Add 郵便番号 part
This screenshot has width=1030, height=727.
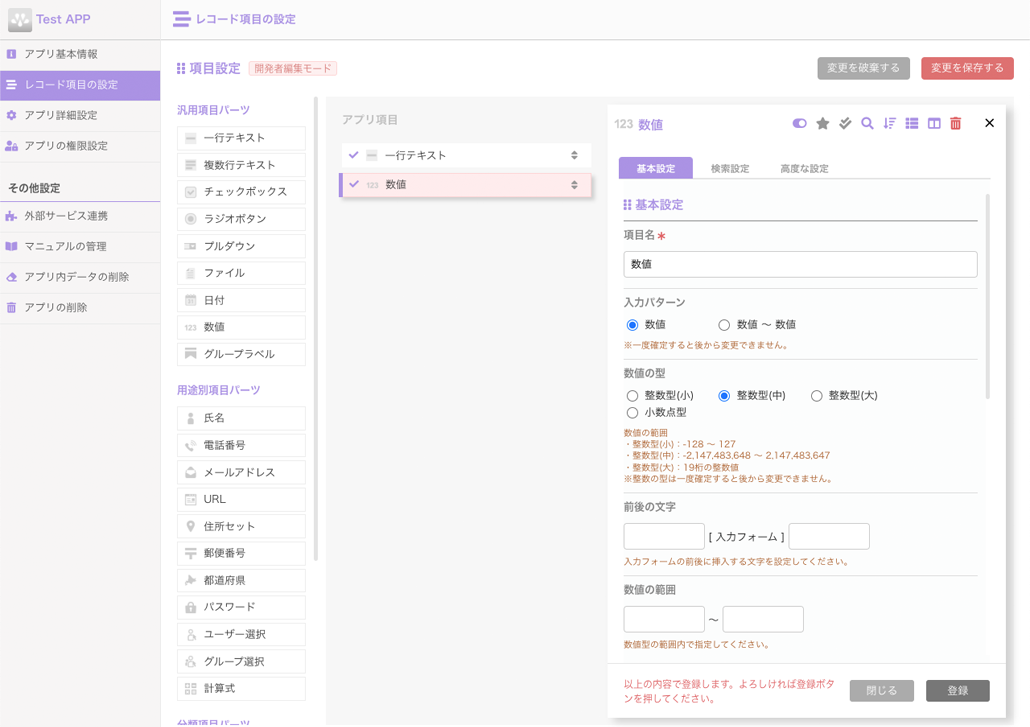click(241, 553)
